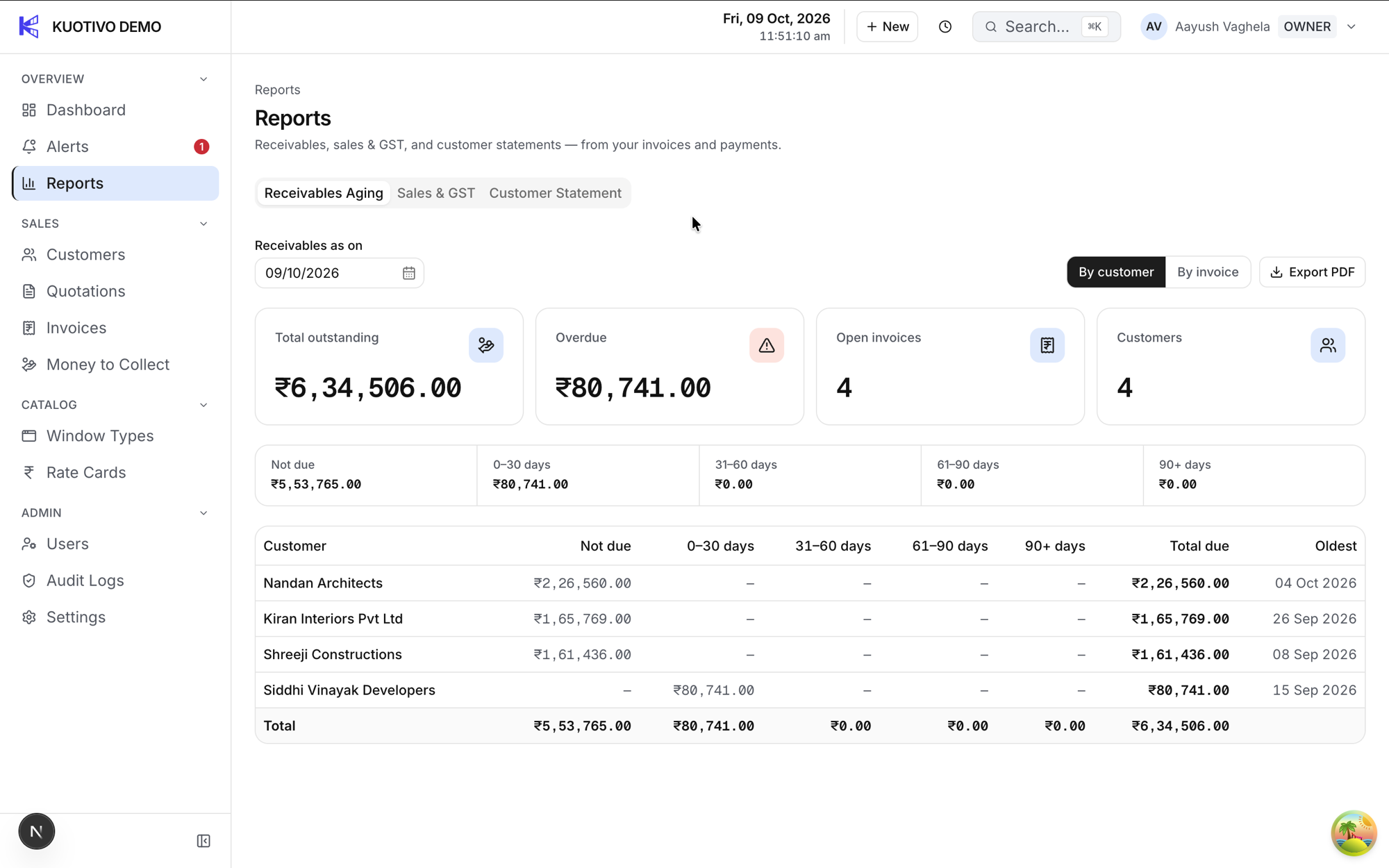The width and height of the screenshot is (1389, 868).
Task: Click the Alerts notification badge showing 1
Action: tap(201, 147)
